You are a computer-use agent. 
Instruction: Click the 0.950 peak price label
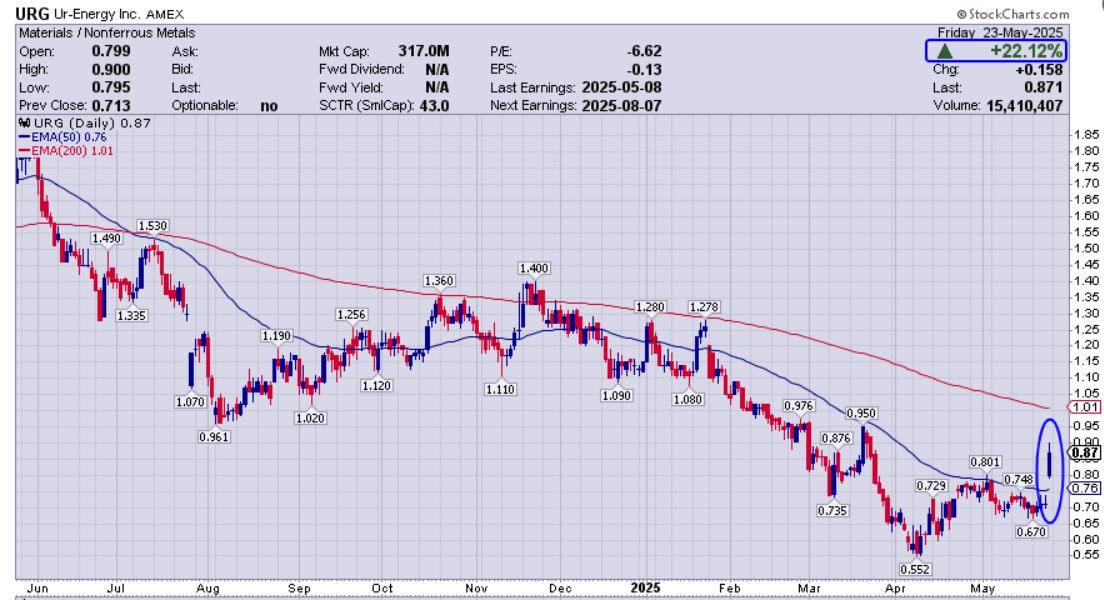861,413
